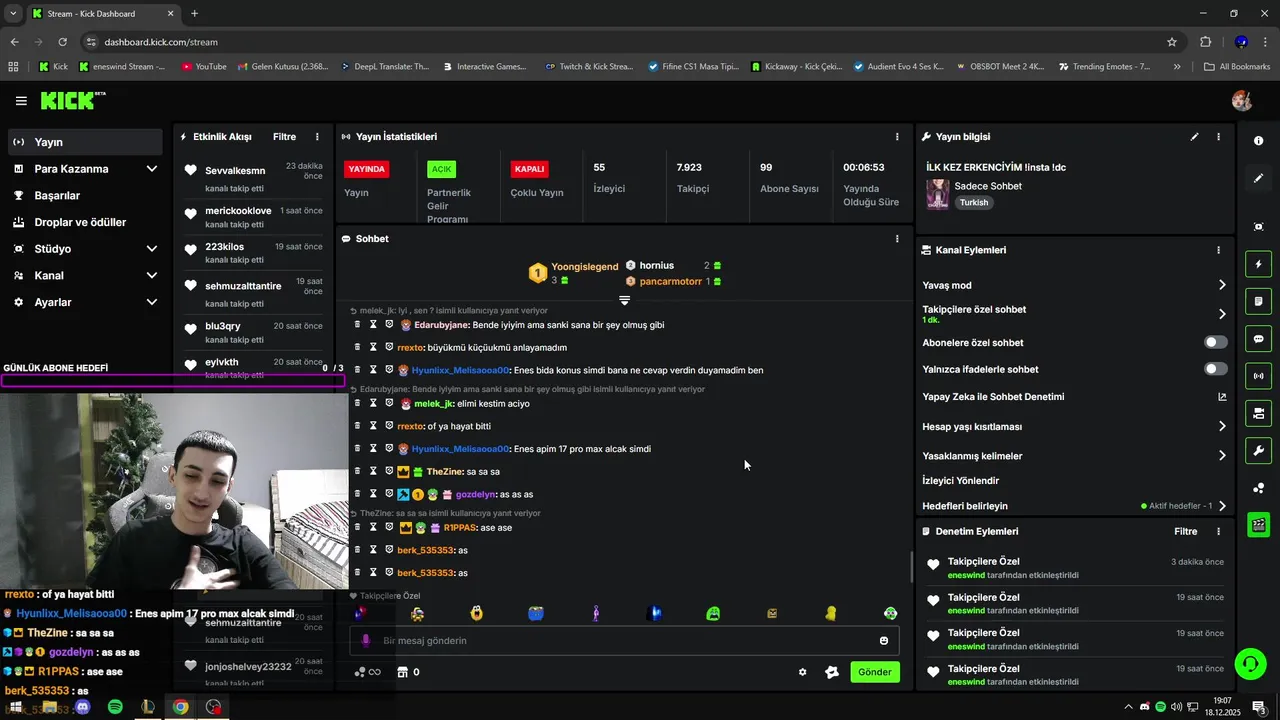Click the shop icon below message box
The width and height of the screenshot is (1280, 720).
tap(403, 672)
